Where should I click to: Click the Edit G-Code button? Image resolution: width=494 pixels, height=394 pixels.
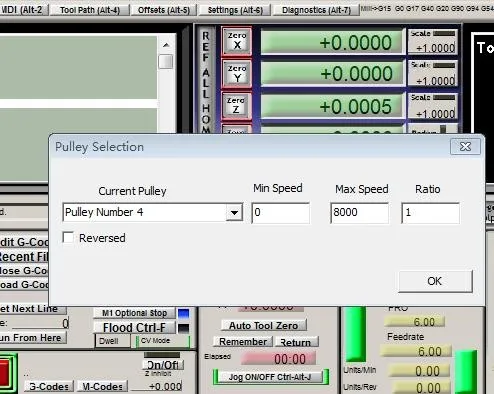coord(24,242)
